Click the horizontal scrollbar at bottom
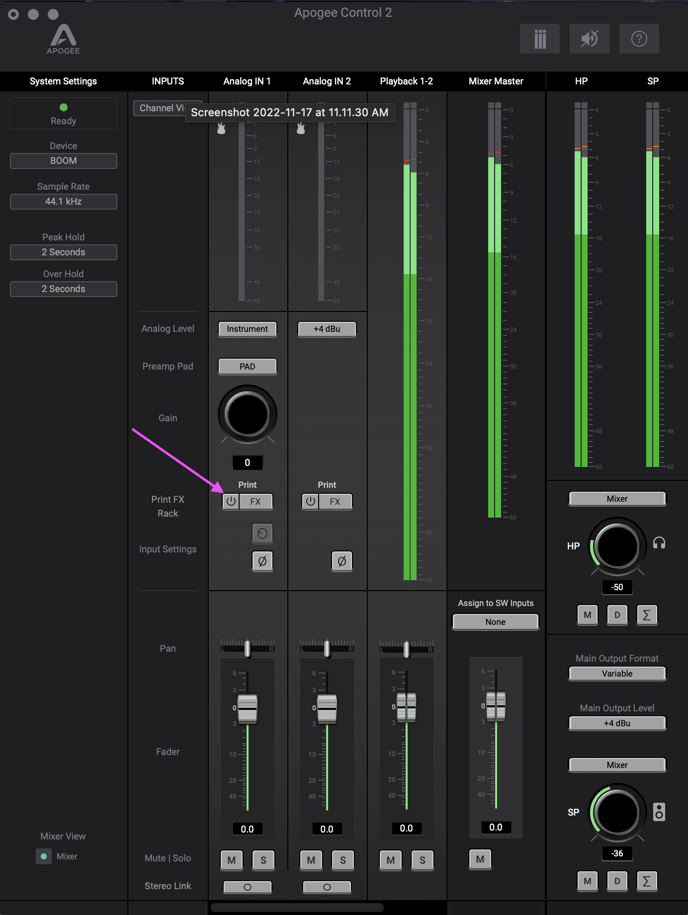Screen dimensions: 688x915 coord(297,908)
